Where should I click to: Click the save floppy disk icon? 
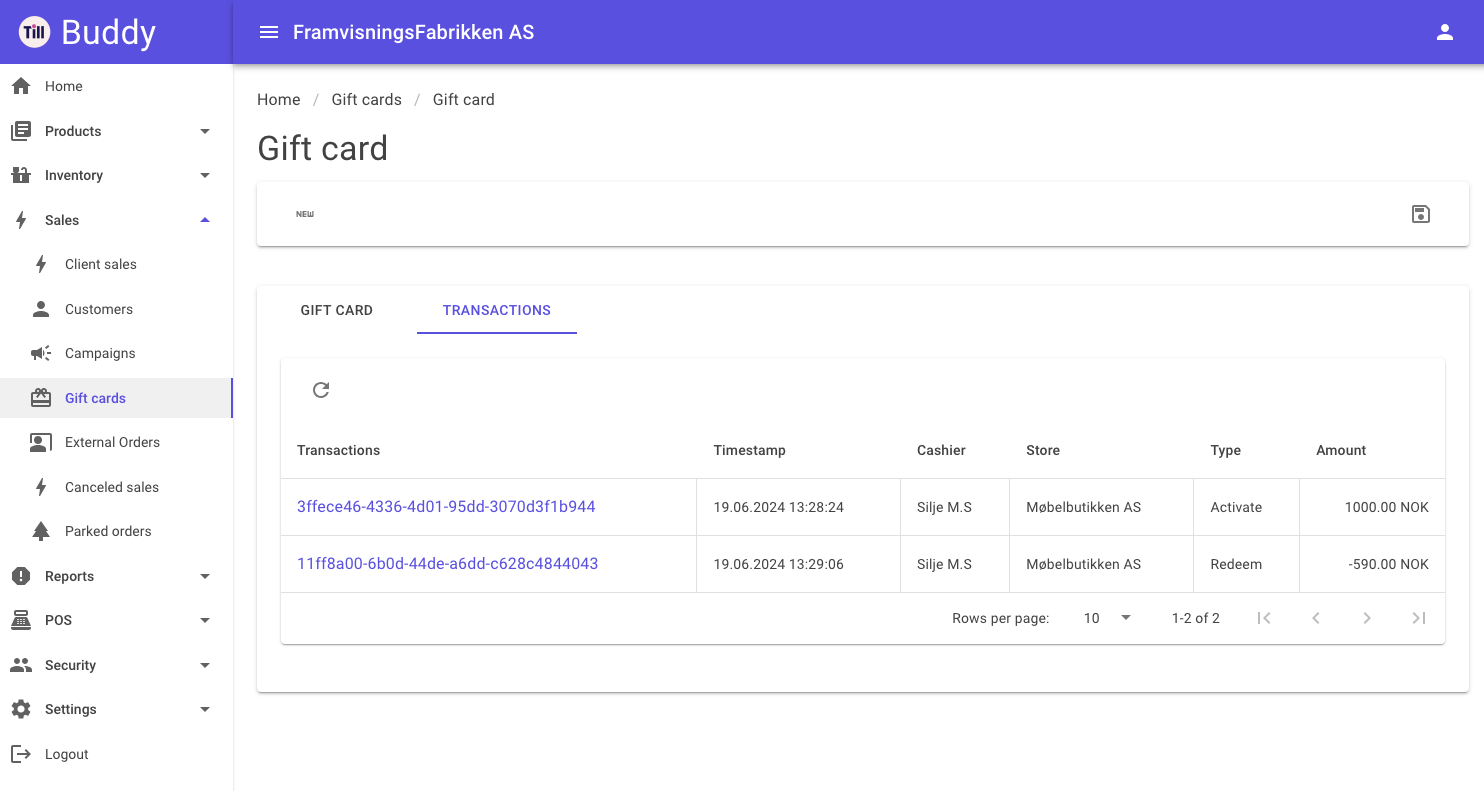1420,214
